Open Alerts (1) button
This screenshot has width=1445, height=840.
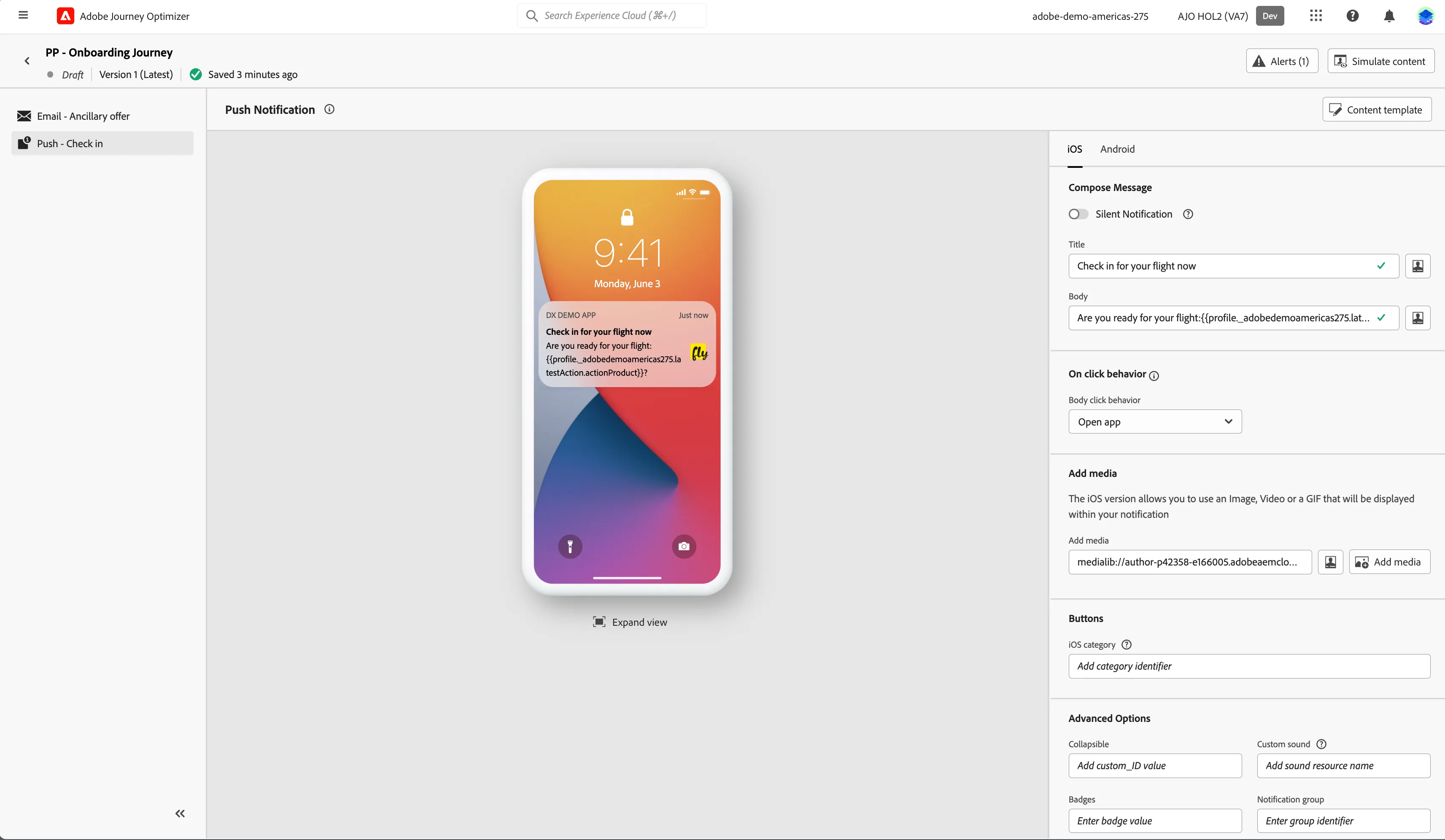coord(1282,61)
